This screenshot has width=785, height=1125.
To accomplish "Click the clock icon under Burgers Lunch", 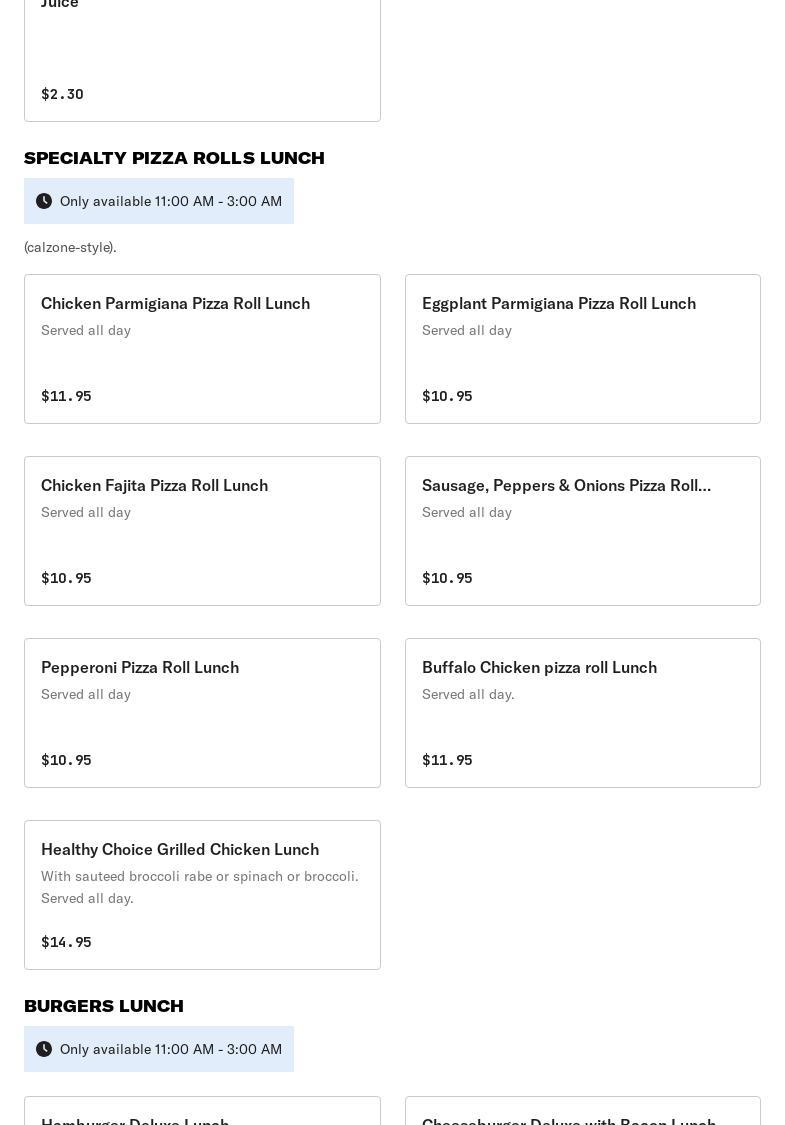I will 44,1049.
